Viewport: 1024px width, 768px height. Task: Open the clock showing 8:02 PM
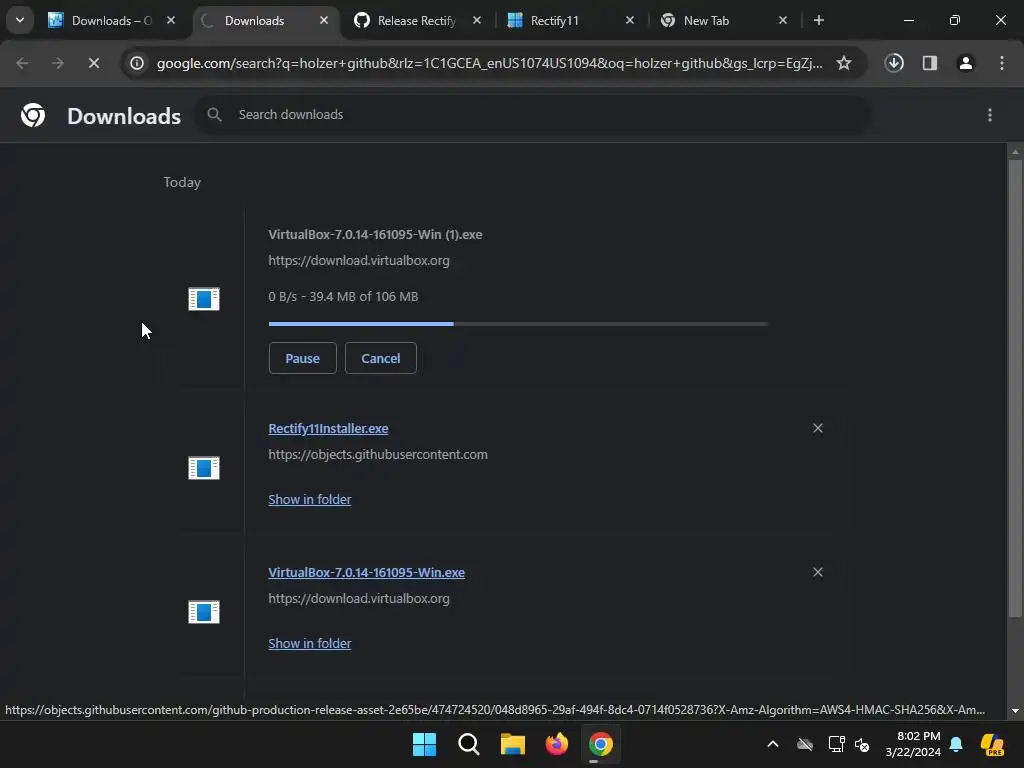coord(913,744)
